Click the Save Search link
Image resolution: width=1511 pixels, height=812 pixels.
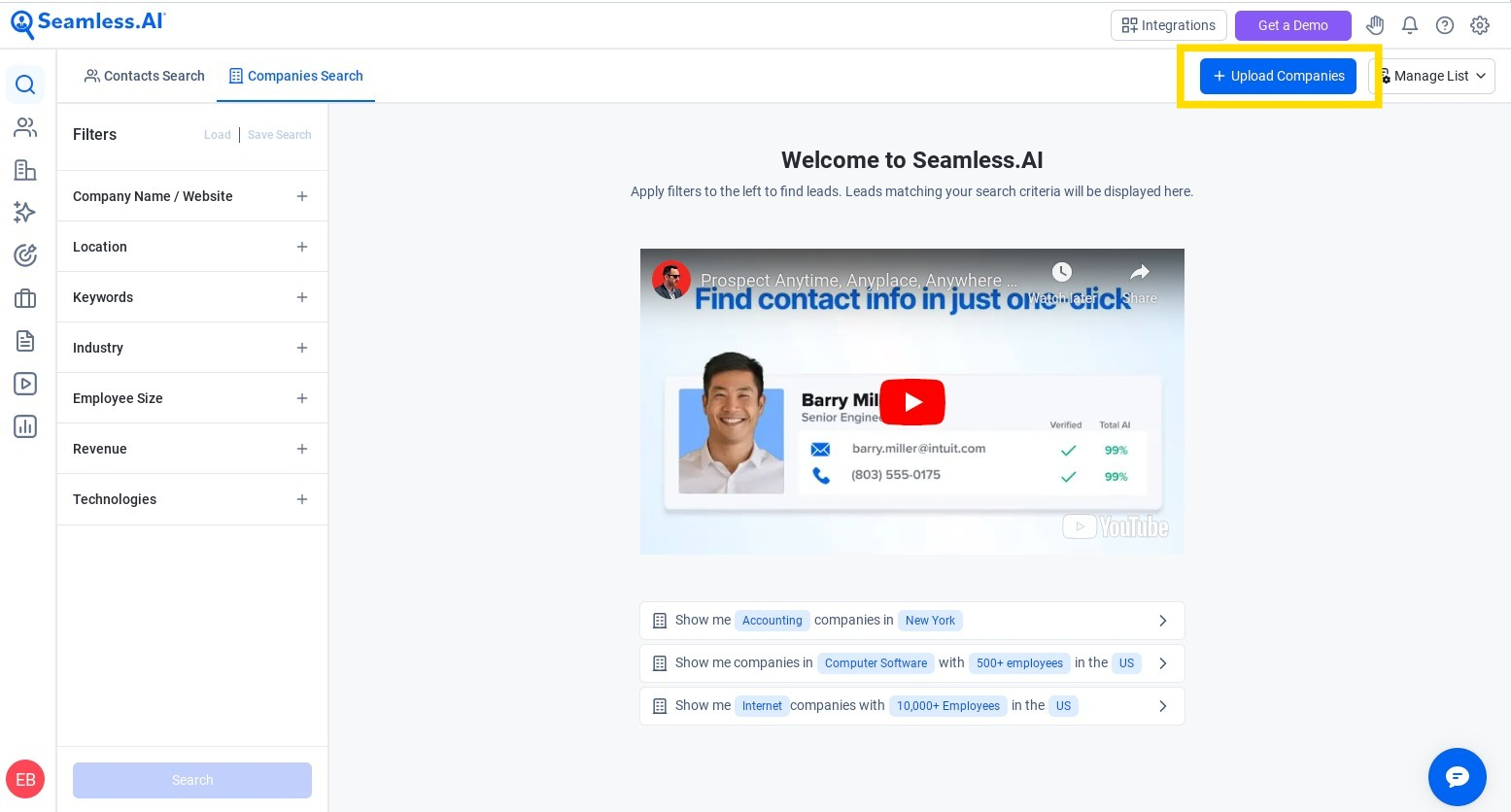[280, 135]
